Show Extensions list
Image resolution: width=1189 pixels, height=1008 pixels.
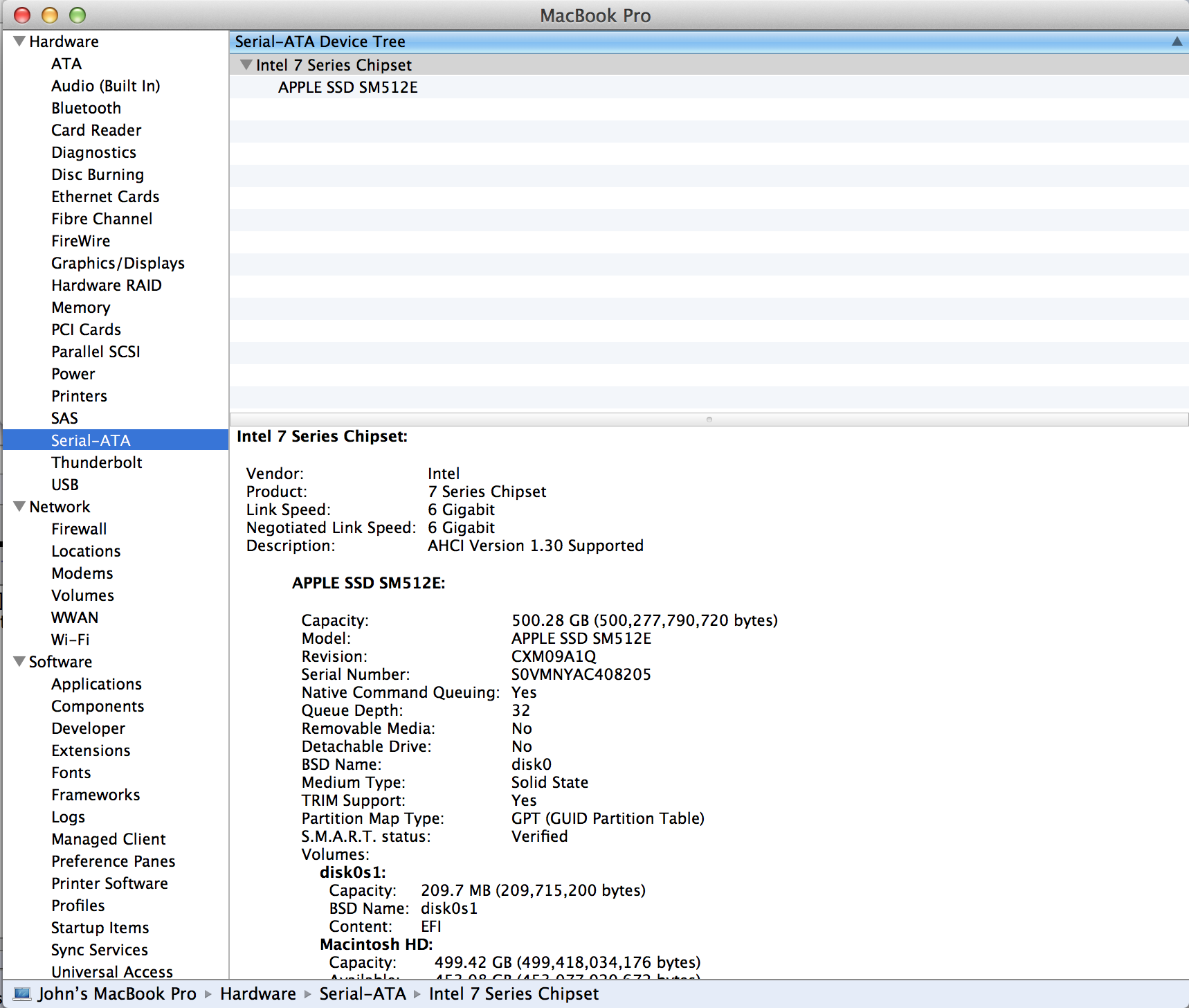click(91, 750)
